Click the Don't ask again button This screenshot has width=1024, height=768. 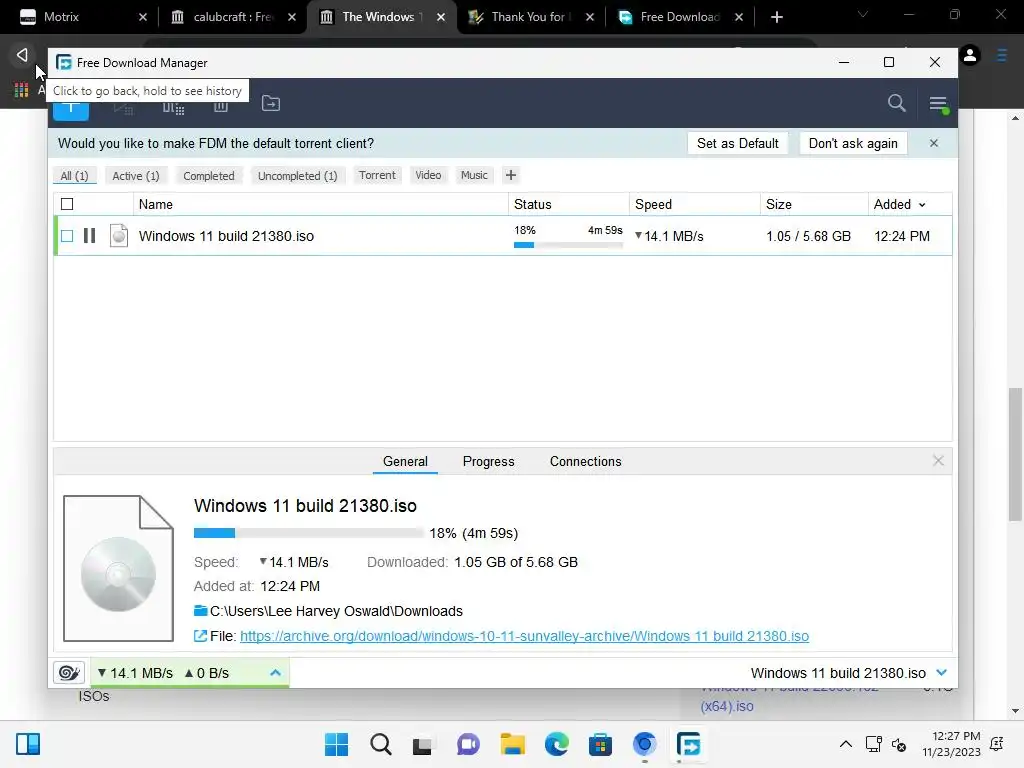pyautogui.click(x=853, y=143)
